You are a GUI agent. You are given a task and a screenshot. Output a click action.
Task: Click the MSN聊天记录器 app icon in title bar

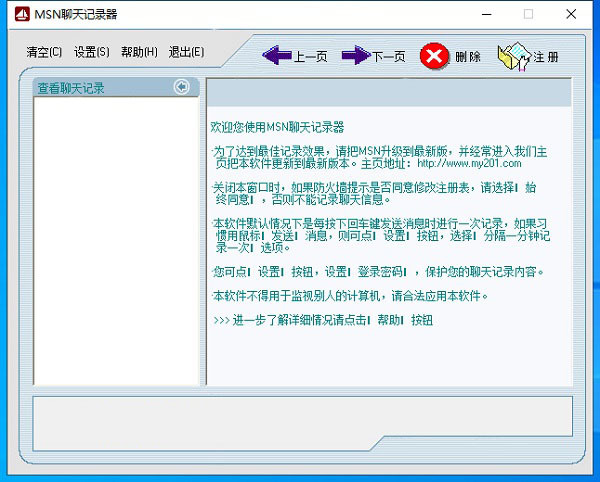[22, 15]
